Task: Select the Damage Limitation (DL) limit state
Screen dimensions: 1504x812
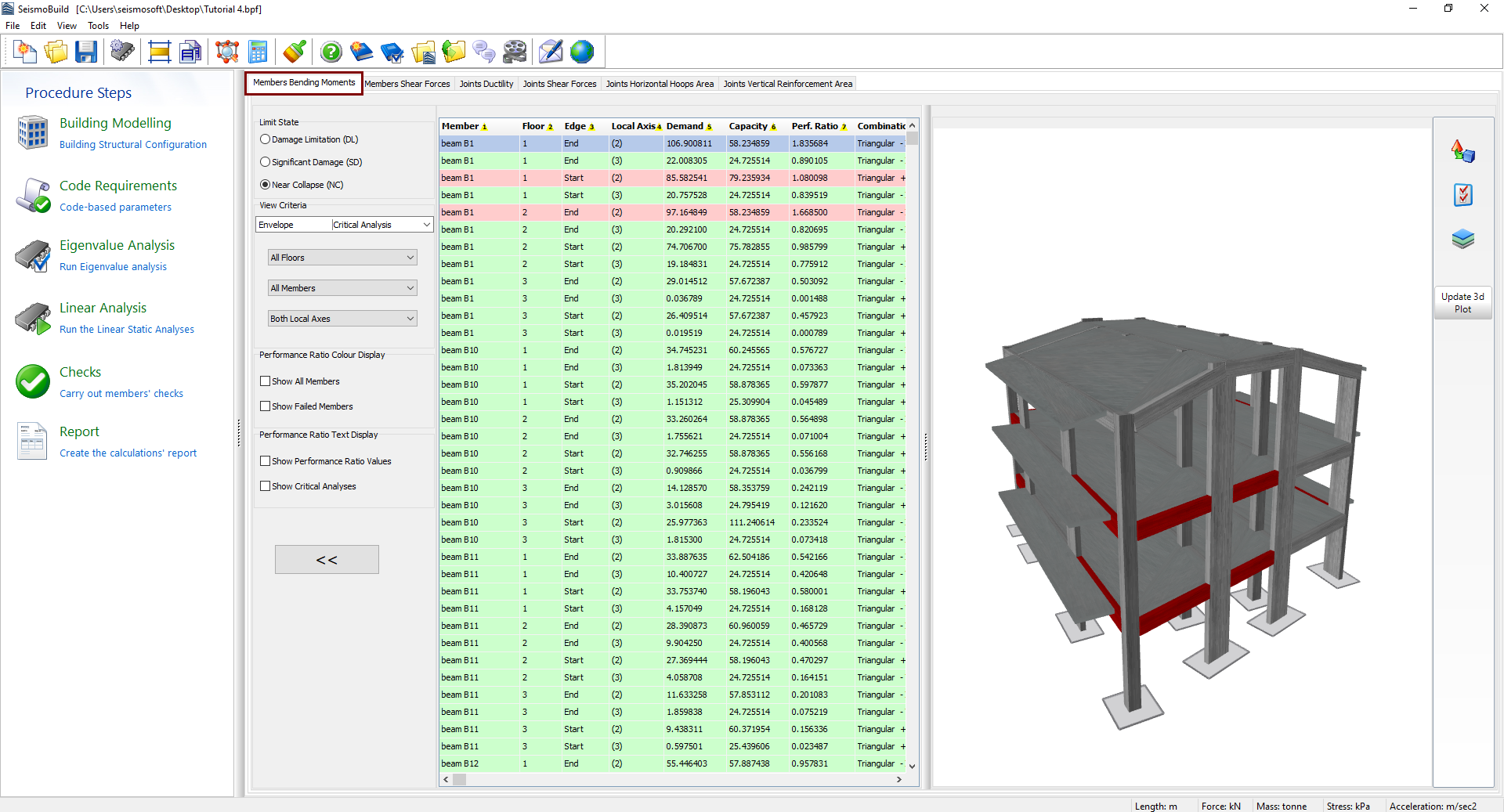Action: click(266, 139)
